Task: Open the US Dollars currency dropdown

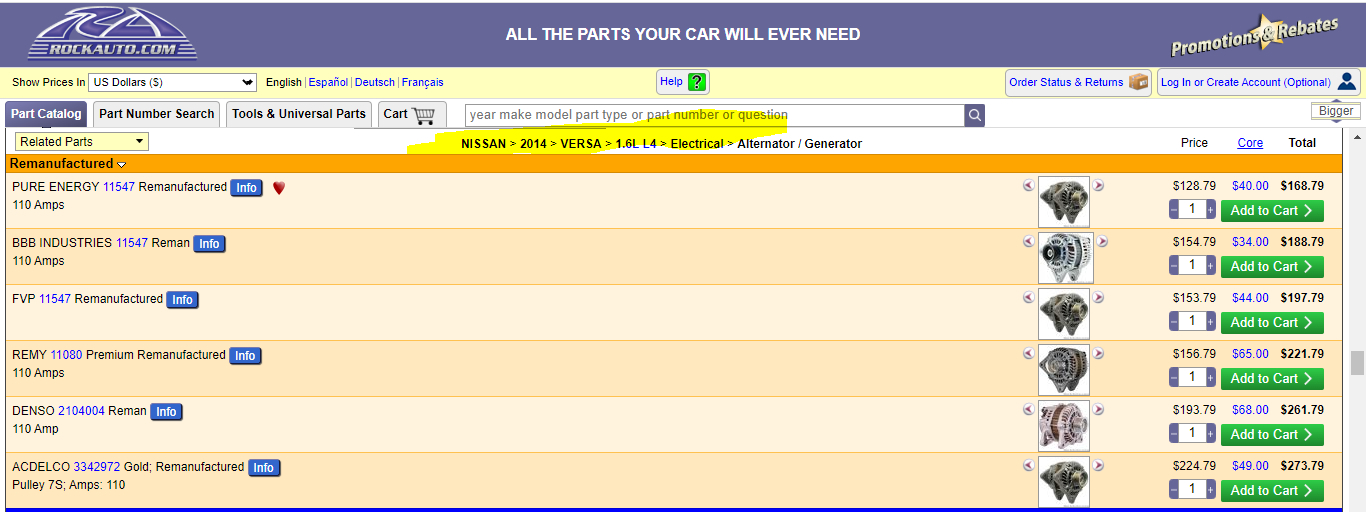Action: [x=173, y=82]
